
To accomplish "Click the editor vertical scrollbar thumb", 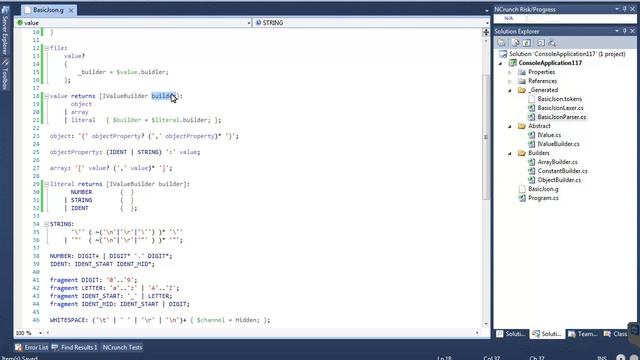I will coord(486,137).
